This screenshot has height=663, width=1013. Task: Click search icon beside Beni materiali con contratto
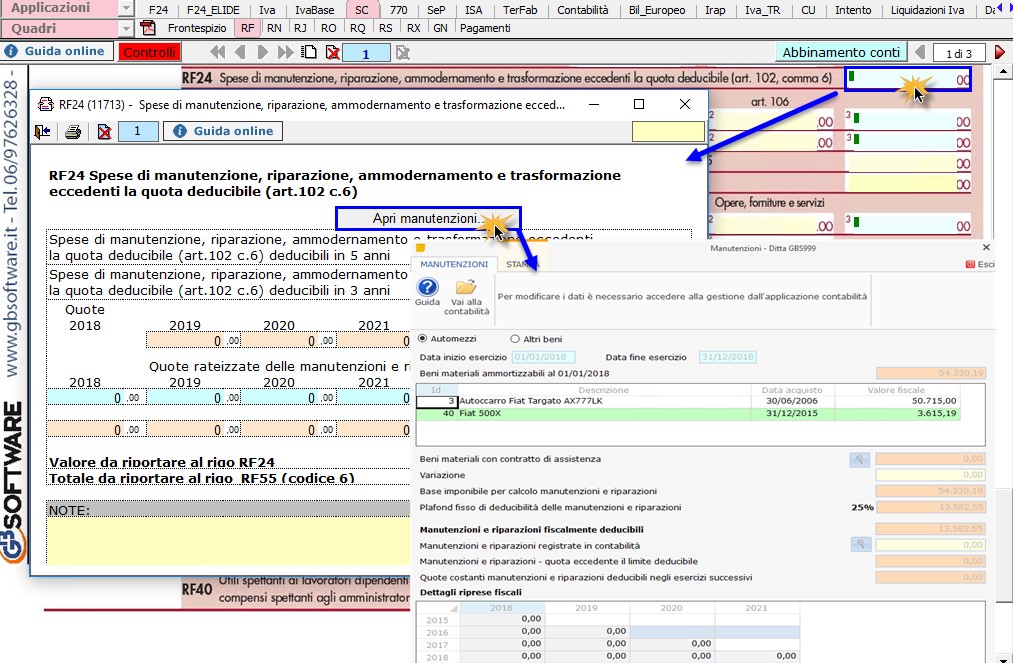coord(859,459)
